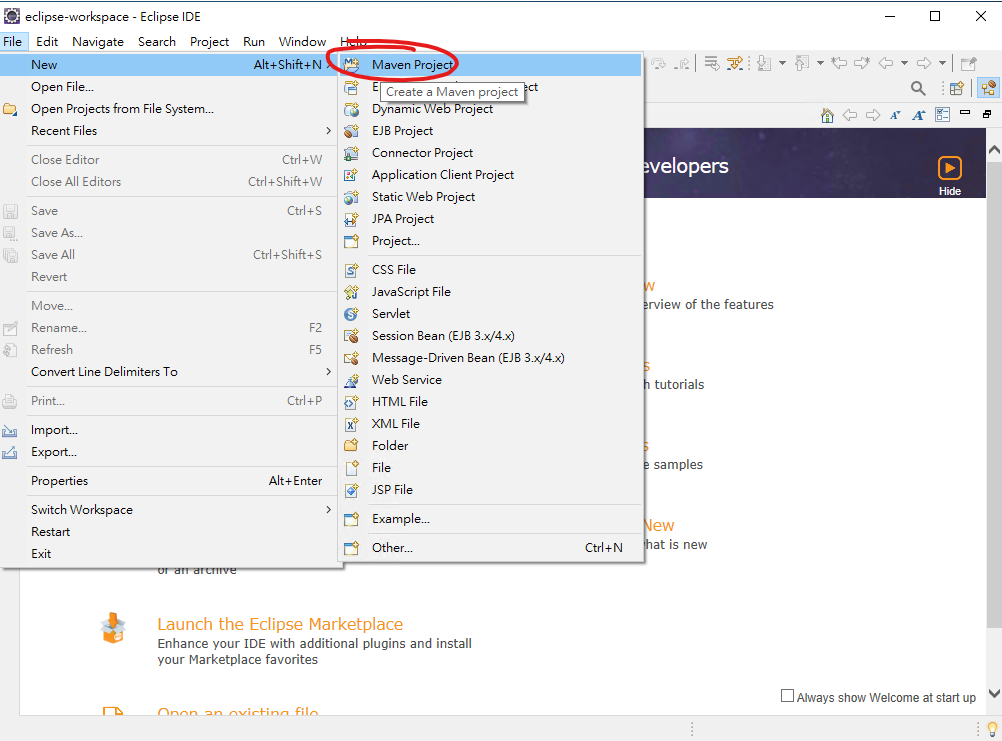The image size is (1002, 741).
Task: Expand the Recent Files submenu
Action: pyautogui.click(x=169, y=130)
